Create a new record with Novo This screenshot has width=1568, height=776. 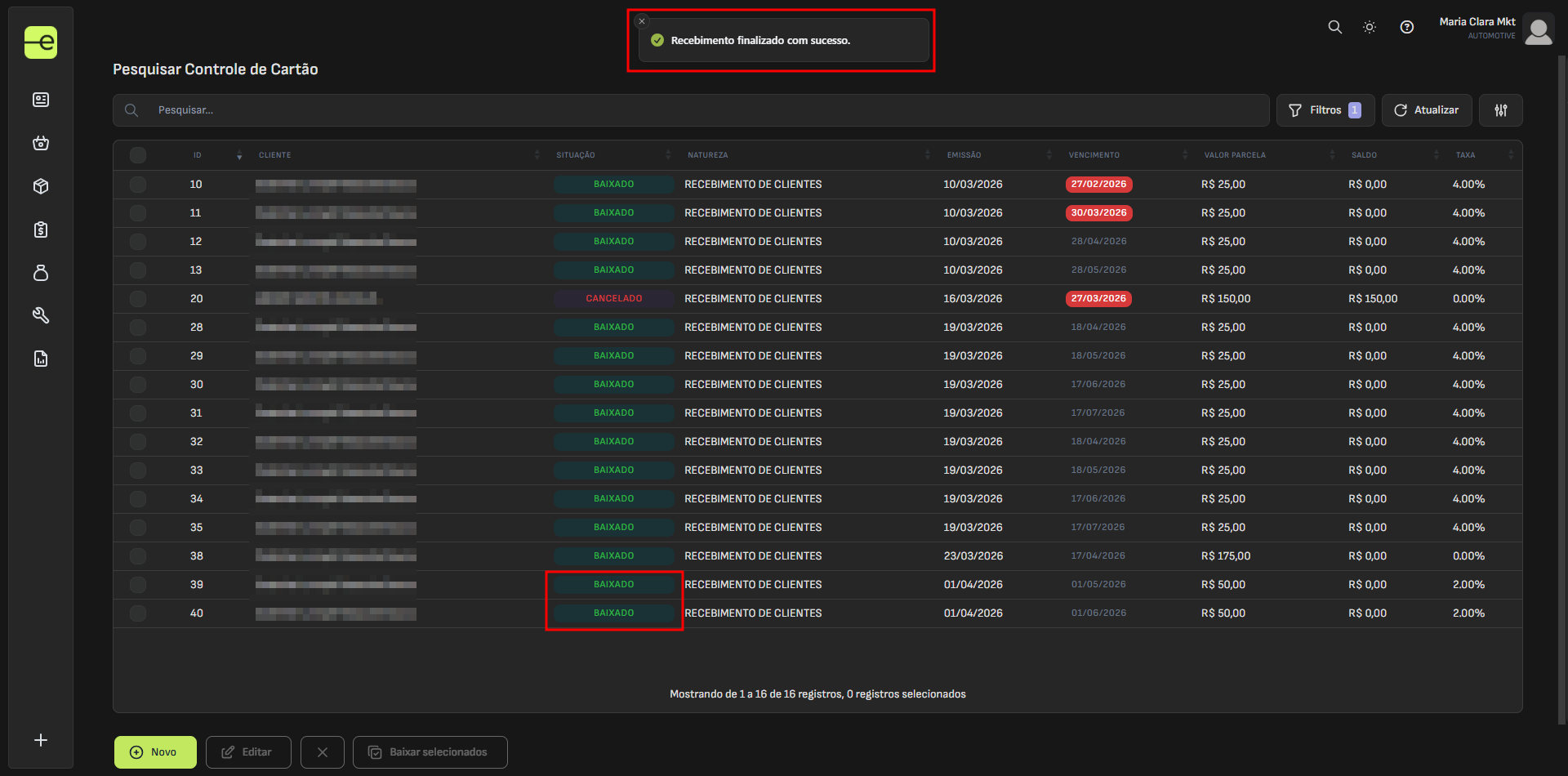tap(155, 752)
